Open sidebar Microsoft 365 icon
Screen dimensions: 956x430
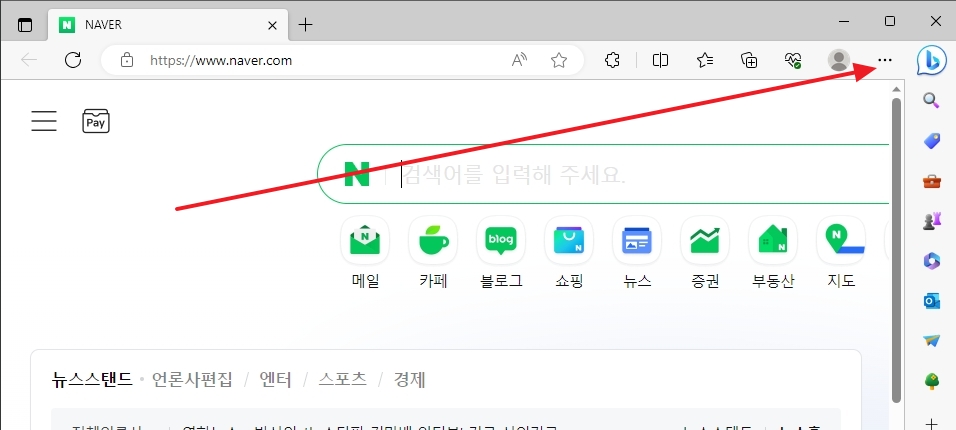(932, 261)
